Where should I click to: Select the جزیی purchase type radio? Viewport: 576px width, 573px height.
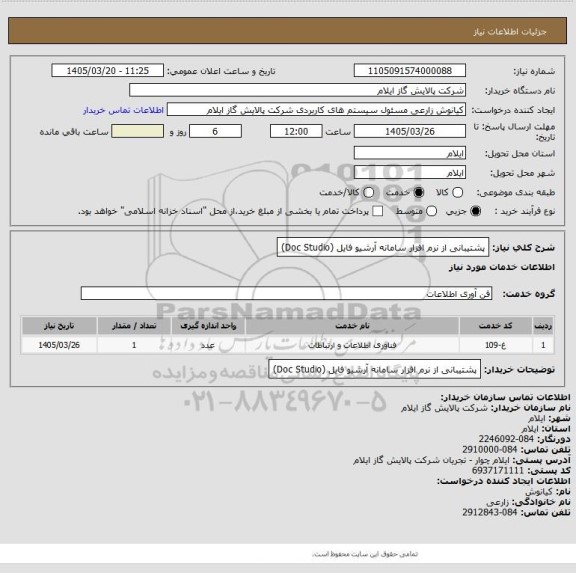click(x=476, y=211)
